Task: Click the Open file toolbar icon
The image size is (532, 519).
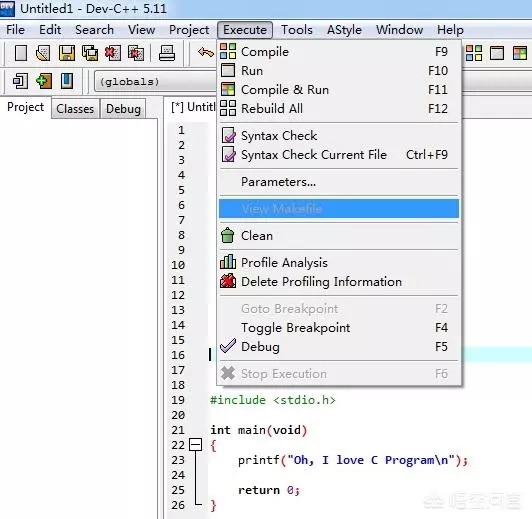Action: (43, 53)
